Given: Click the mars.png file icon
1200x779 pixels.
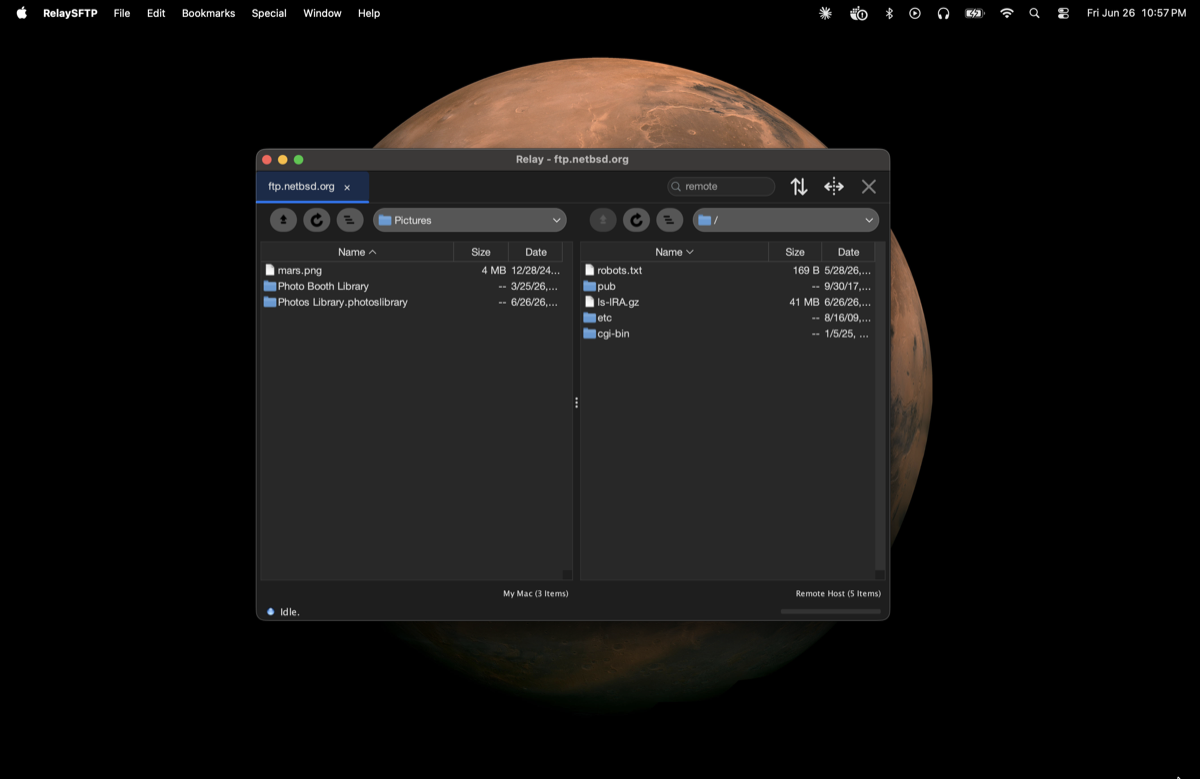Looking at the screenshot, I should [270, 270].
